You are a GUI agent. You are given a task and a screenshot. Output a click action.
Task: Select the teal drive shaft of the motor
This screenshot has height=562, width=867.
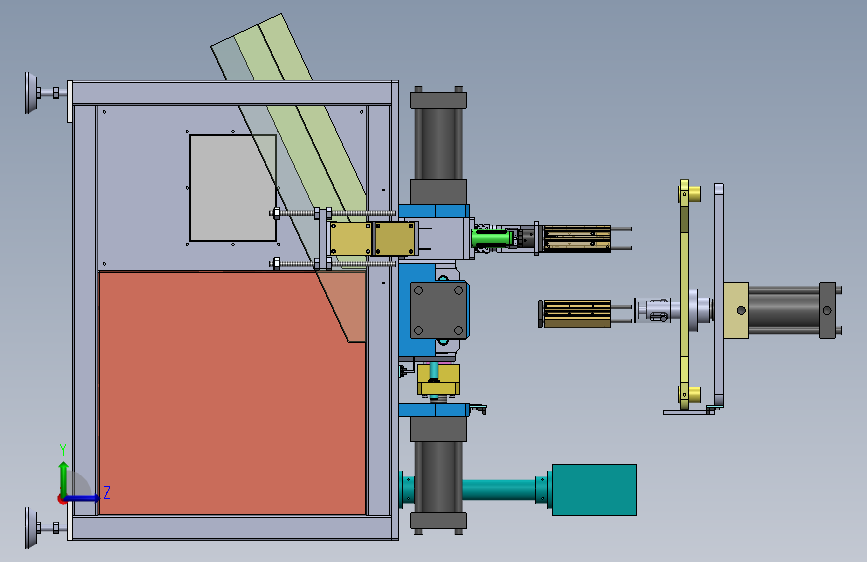coord(498,489)
